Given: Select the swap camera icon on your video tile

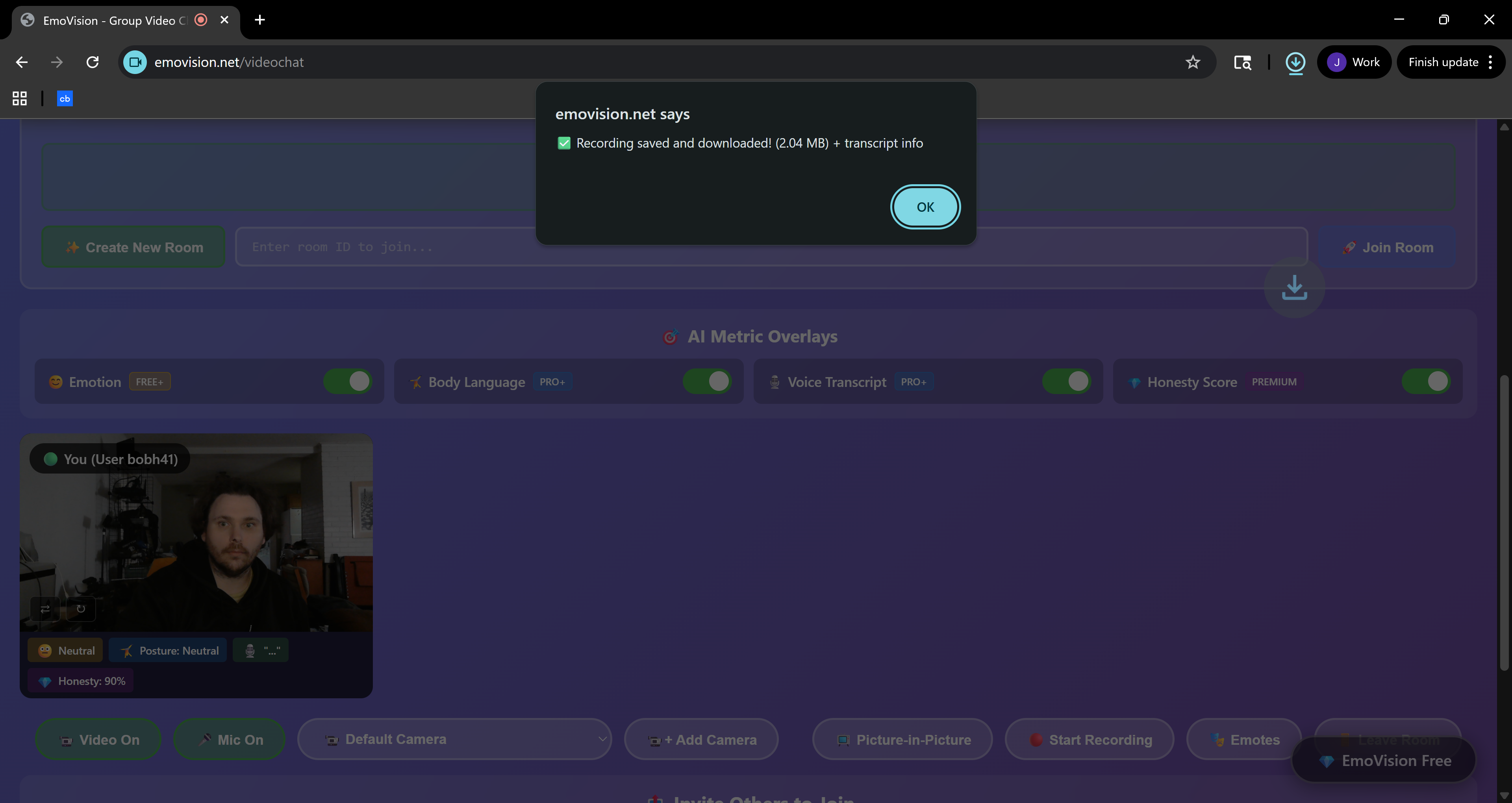Looking at the screenshot, I should (x=44, y=609).
